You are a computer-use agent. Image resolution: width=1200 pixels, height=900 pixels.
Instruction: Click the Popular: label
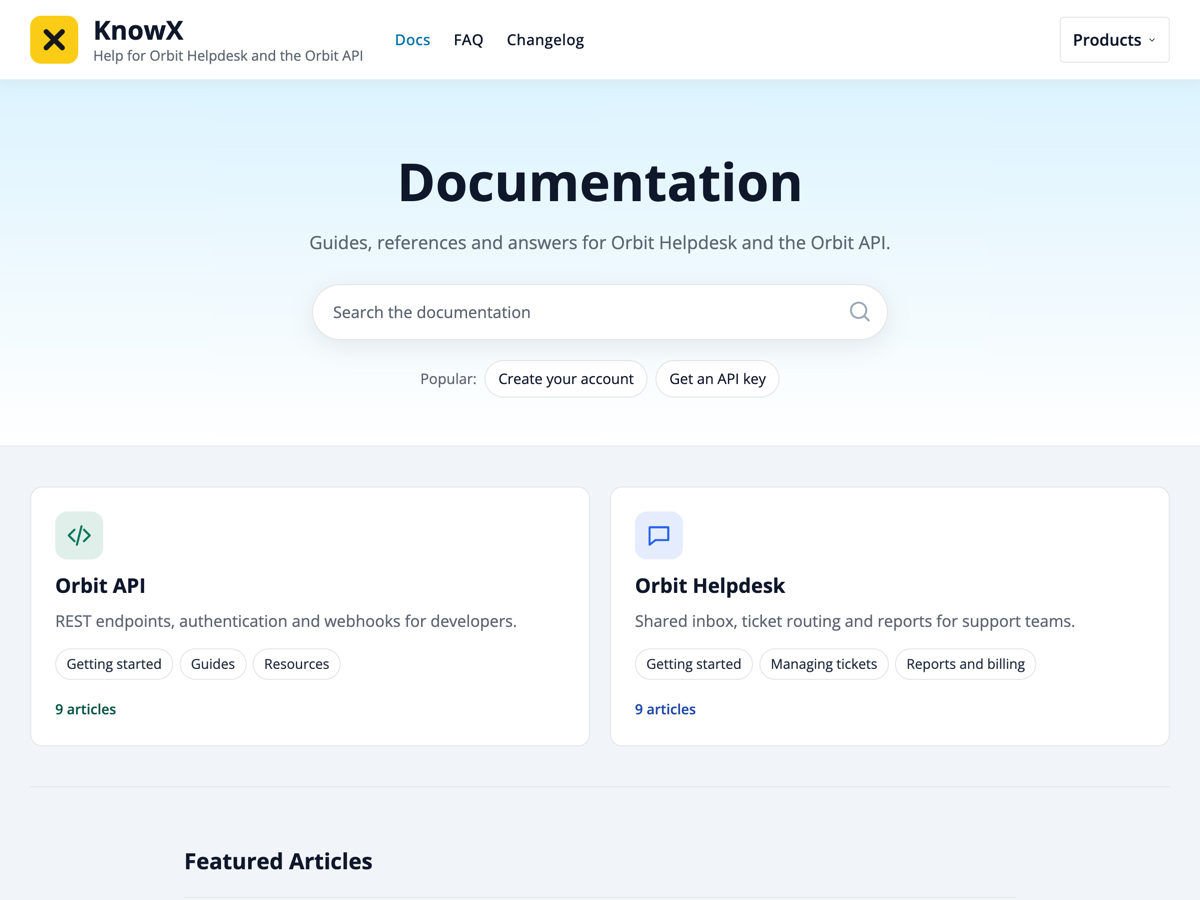click(448, 379)
